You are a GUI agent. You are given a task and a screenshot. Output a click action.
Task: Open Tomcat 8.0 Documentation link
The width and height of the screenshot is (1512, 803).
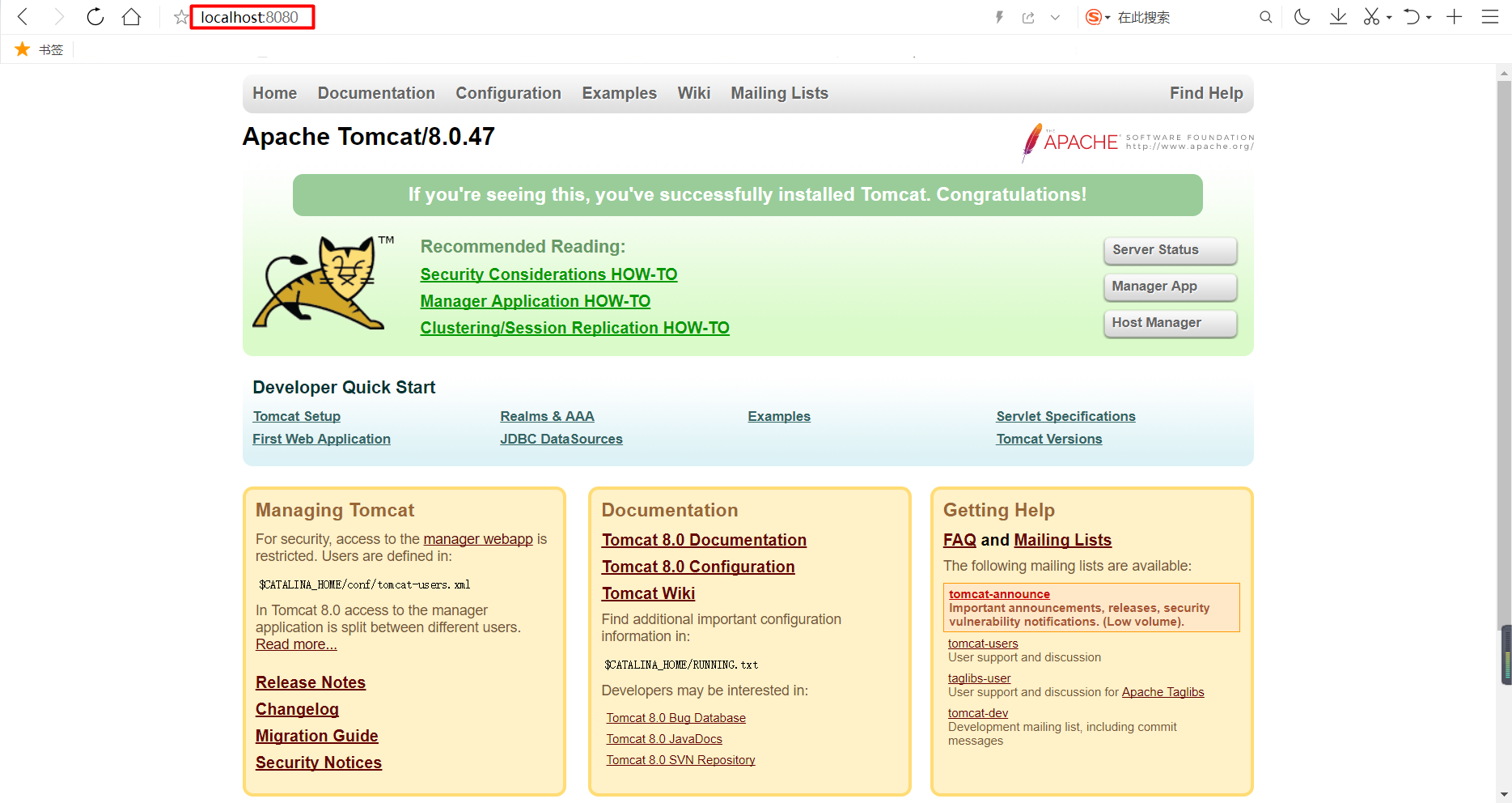704,540
